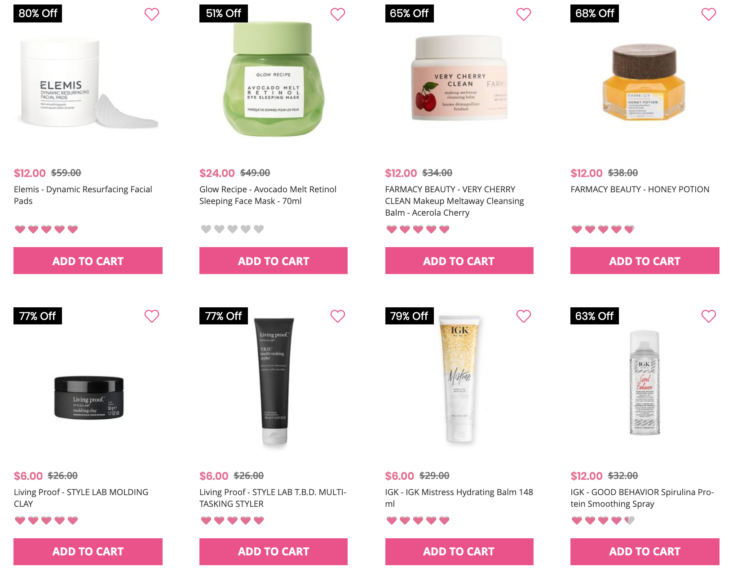Click the heart on Glow Recipe Avocado mask
733x576 pixels.
[338, 14]
